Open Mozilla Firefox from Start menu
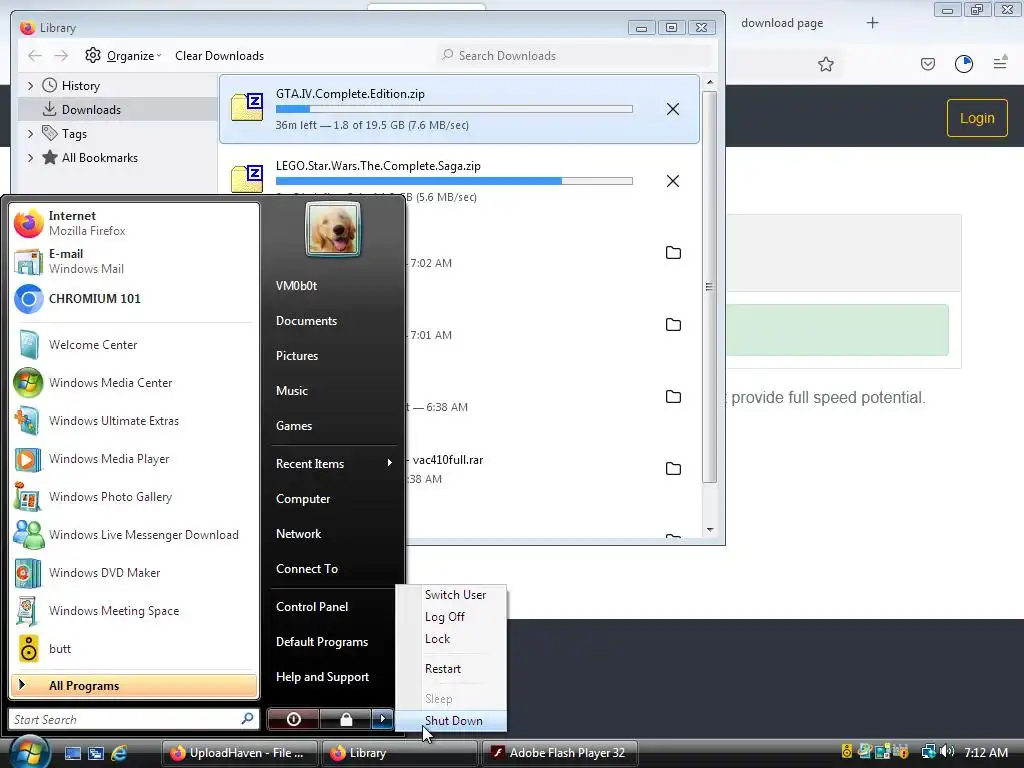This screenshot has height=768, width=1024. tap(134, 223)
